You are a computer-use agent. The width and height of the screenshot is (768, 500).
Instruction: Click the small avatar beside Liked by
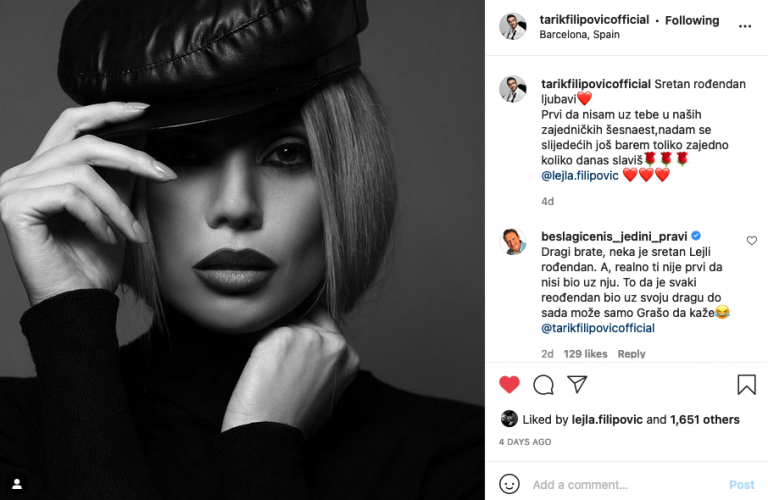[x=509, y=419]
